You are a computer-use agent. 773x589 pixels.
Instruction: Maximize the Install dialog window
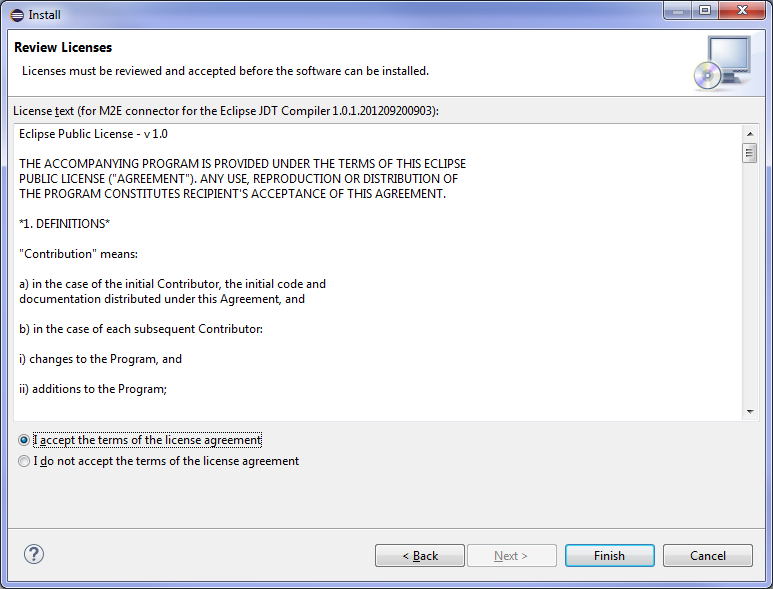tap(704, 10)
